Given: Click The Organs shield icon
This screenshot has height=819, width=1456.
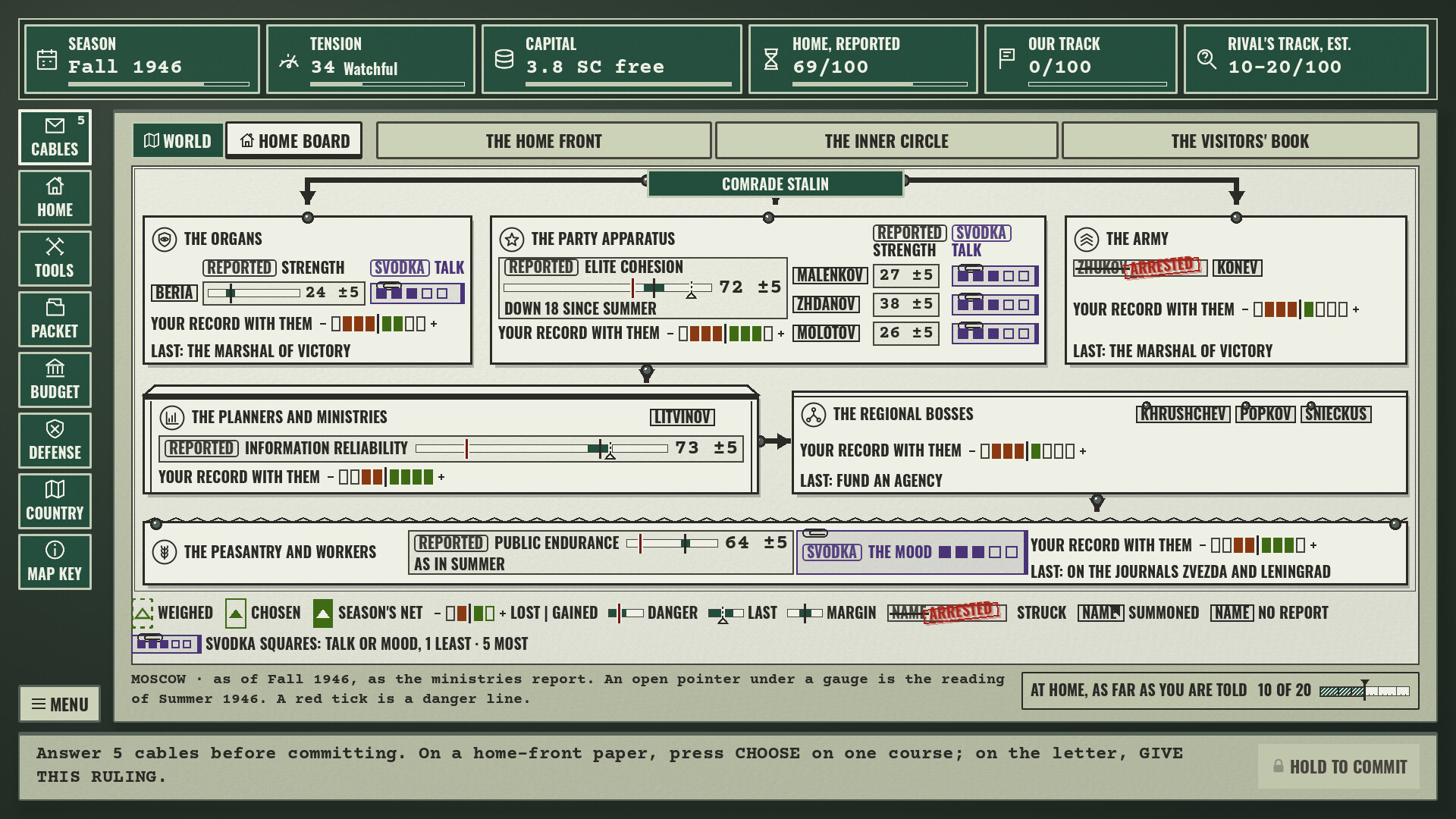Looking at the screenshot, I should (x=164, y=239).
